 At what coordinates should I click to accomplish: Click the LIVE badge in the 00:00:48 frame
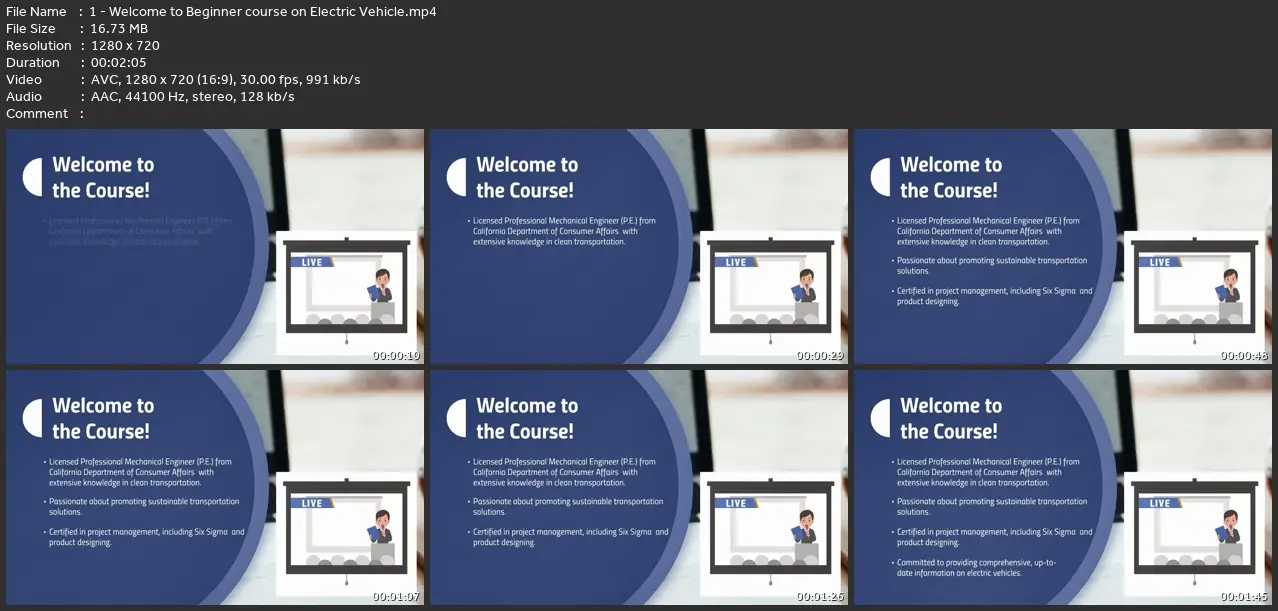pyautogui.click(x=1160, y=262)
